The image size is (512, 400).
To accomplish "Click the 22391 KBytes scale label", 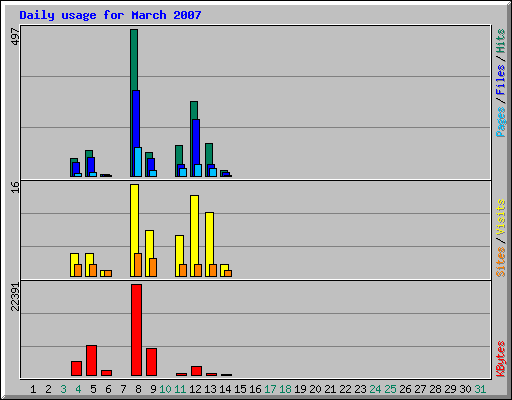I will (x=15, y=297).
